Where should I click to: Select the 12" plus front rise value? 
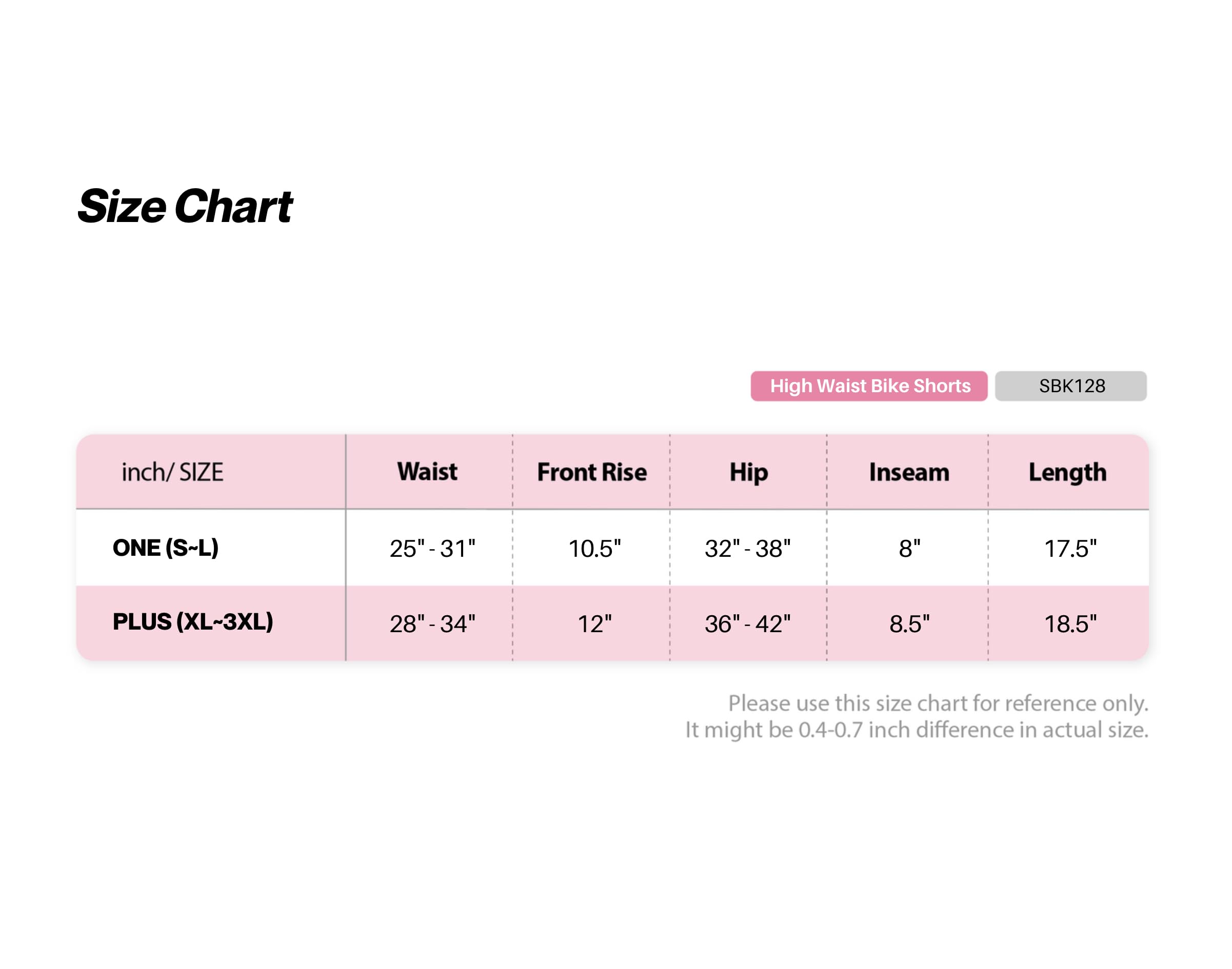pyautogui.click(x=594, y=624)
